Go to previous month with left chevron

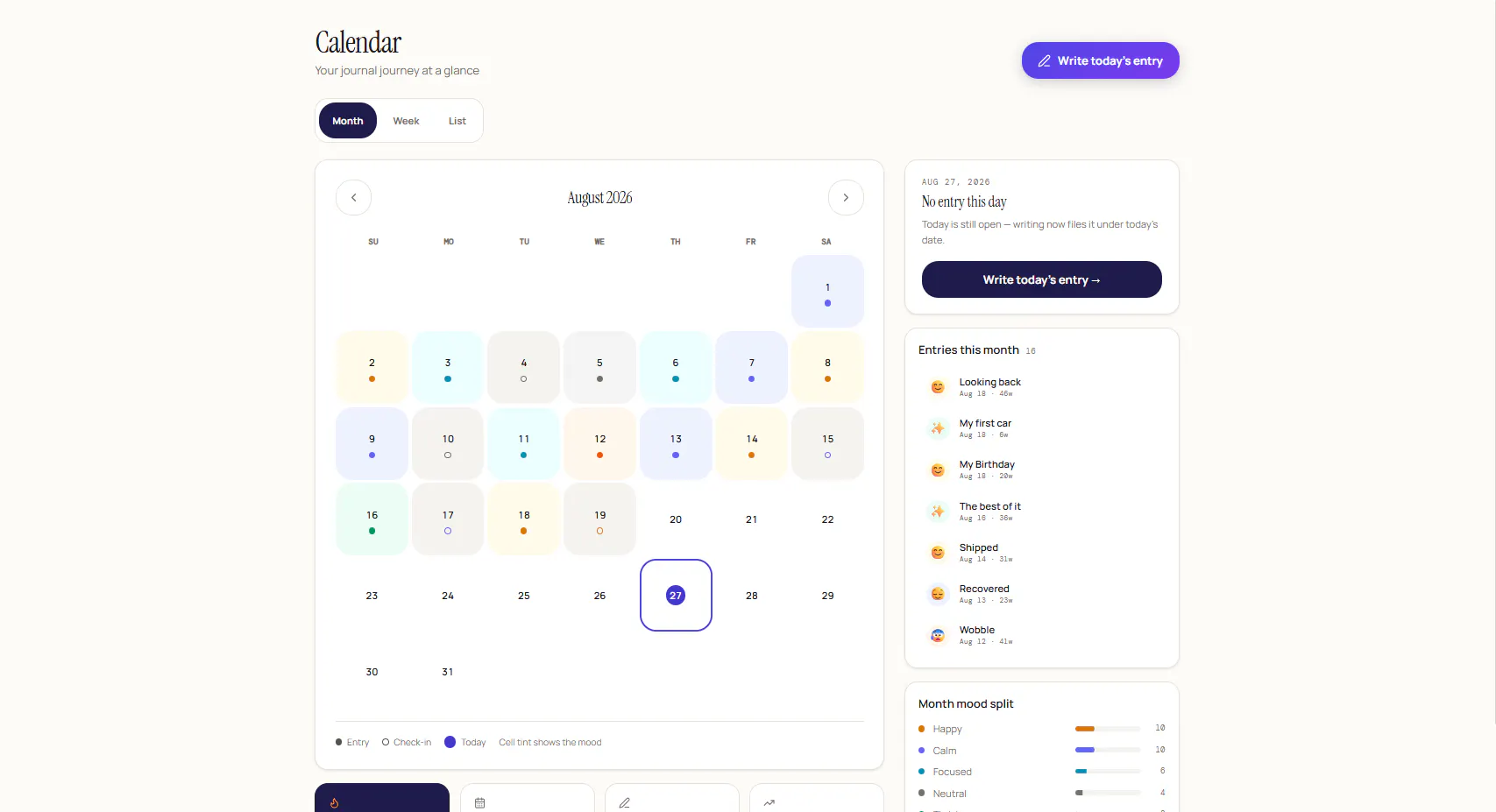pos(353,198)
